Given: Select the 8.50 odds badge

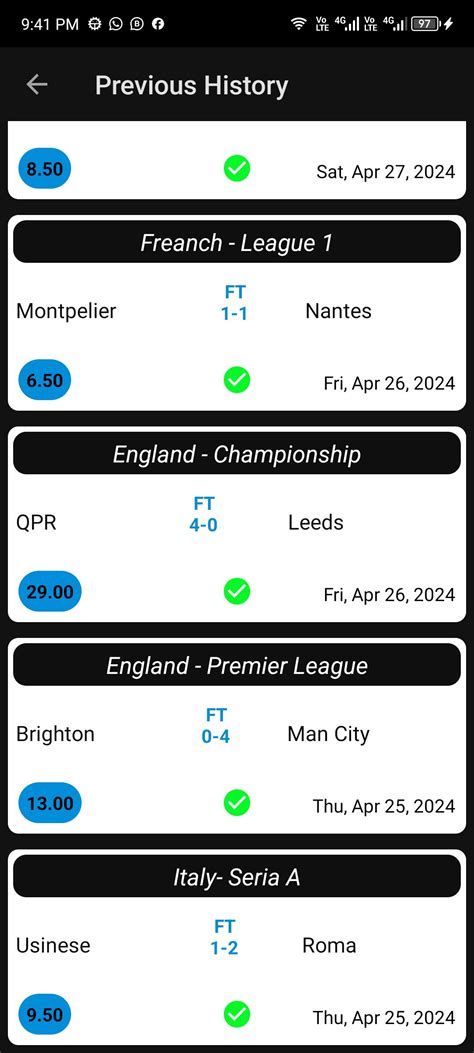Looking at the screenshot, I should point(44,169).
